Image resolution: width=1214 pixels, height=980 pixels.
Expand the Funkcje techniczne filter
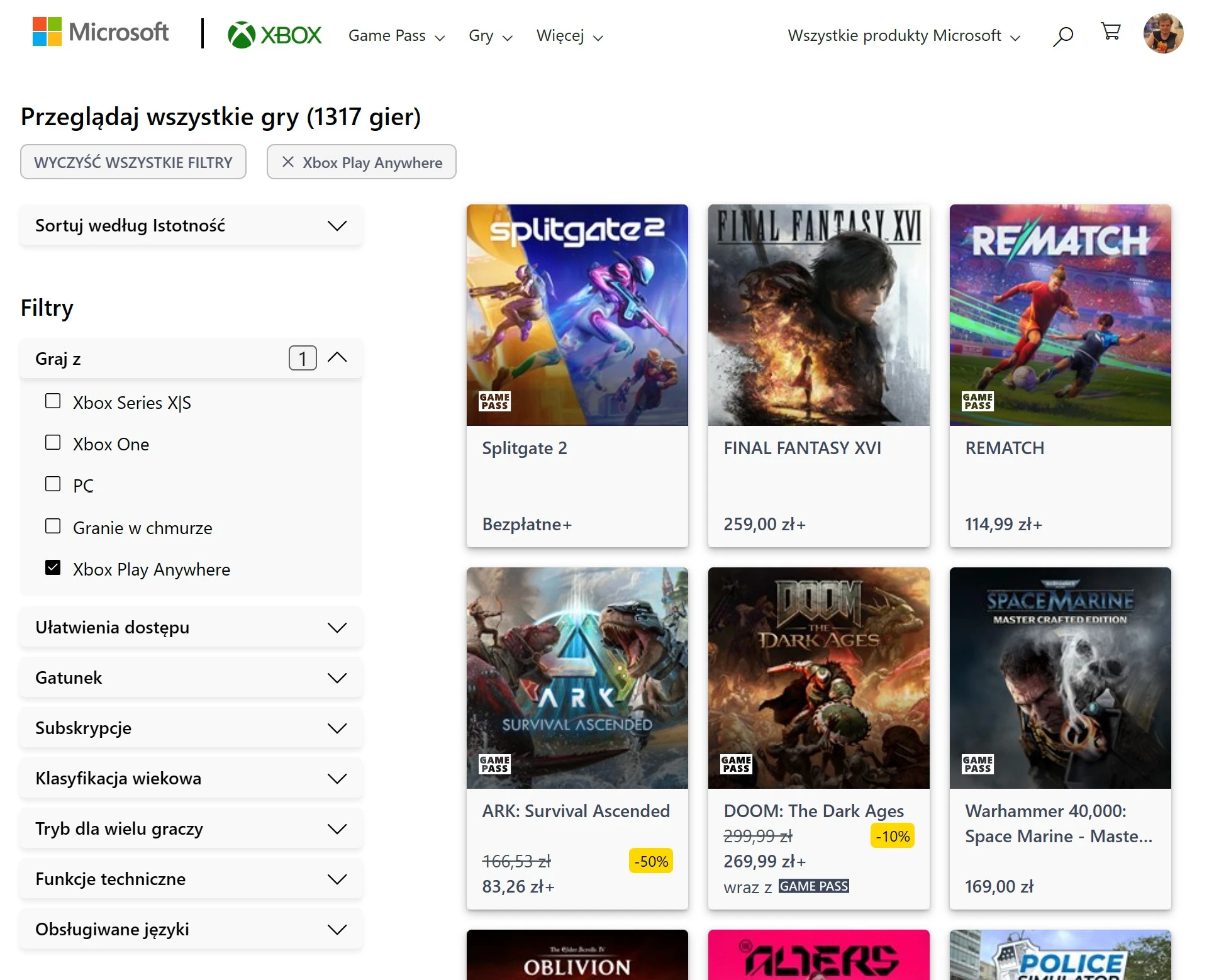(191, 879)
